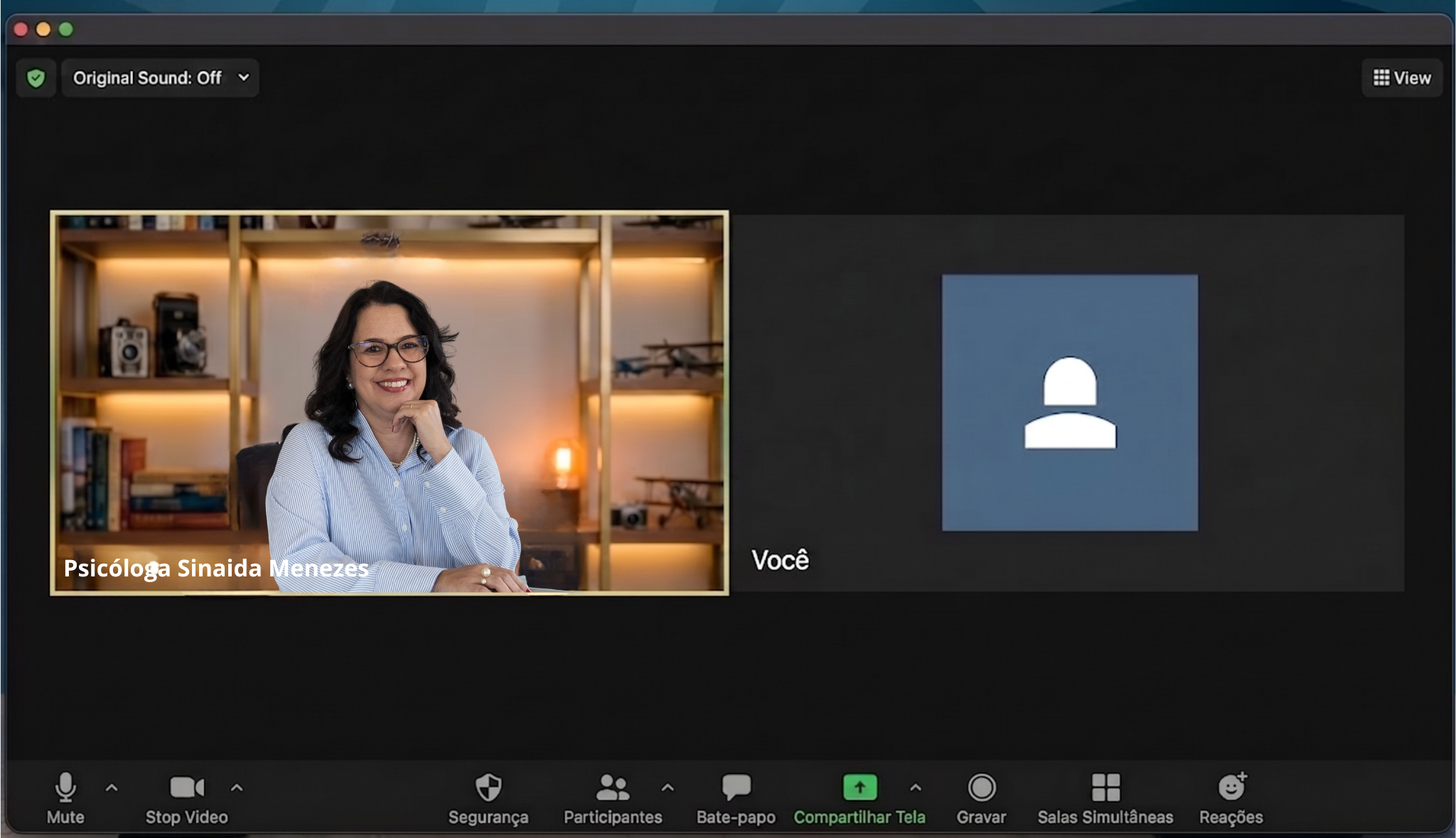The width and height of the screenshot is (1456, 838).
Task: Open the Segurança shield menu
Action: [x=488, y=798]
